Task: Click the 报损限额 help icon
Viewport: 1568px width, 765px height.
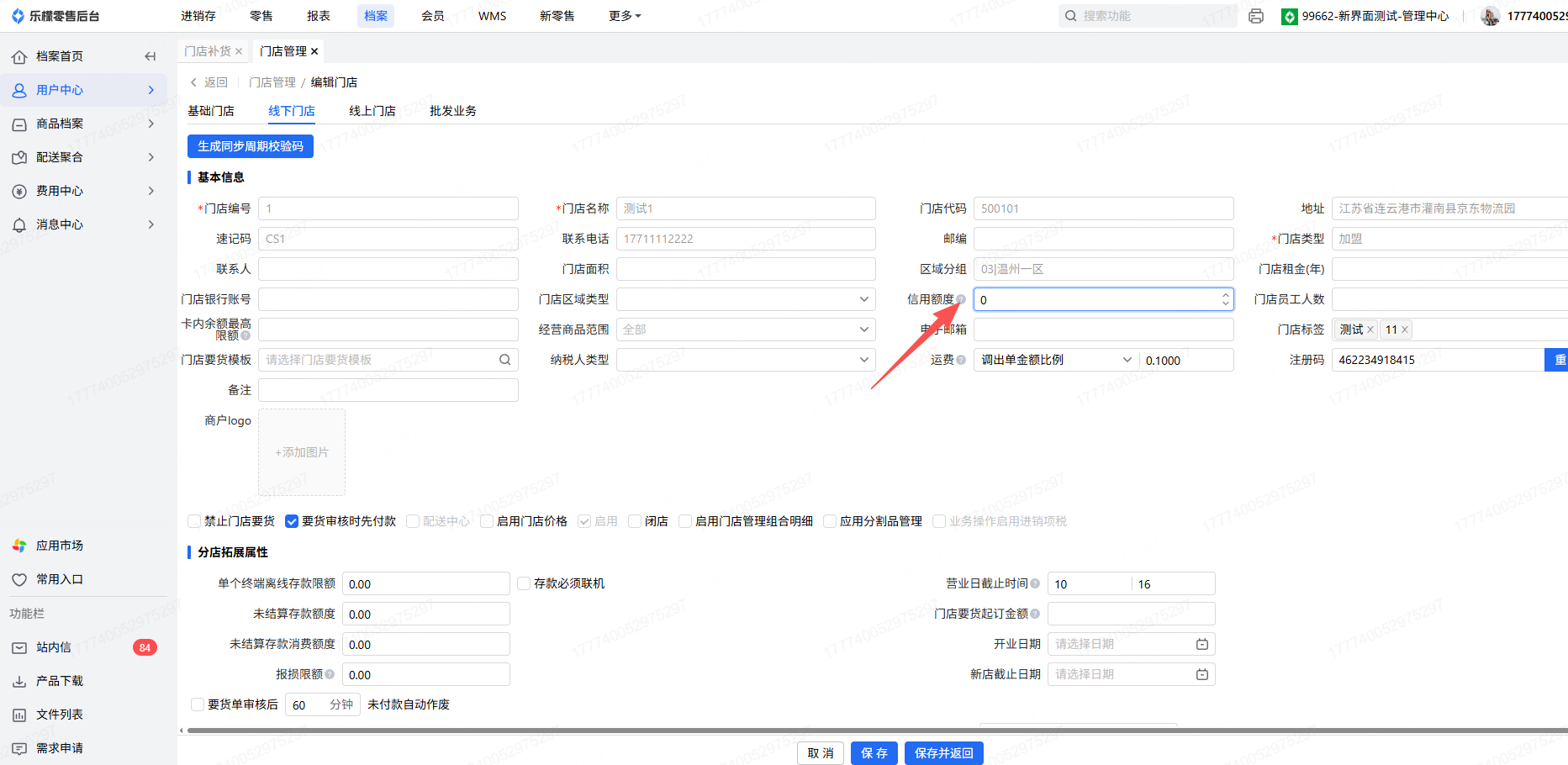Action: (x=330, y=674)
